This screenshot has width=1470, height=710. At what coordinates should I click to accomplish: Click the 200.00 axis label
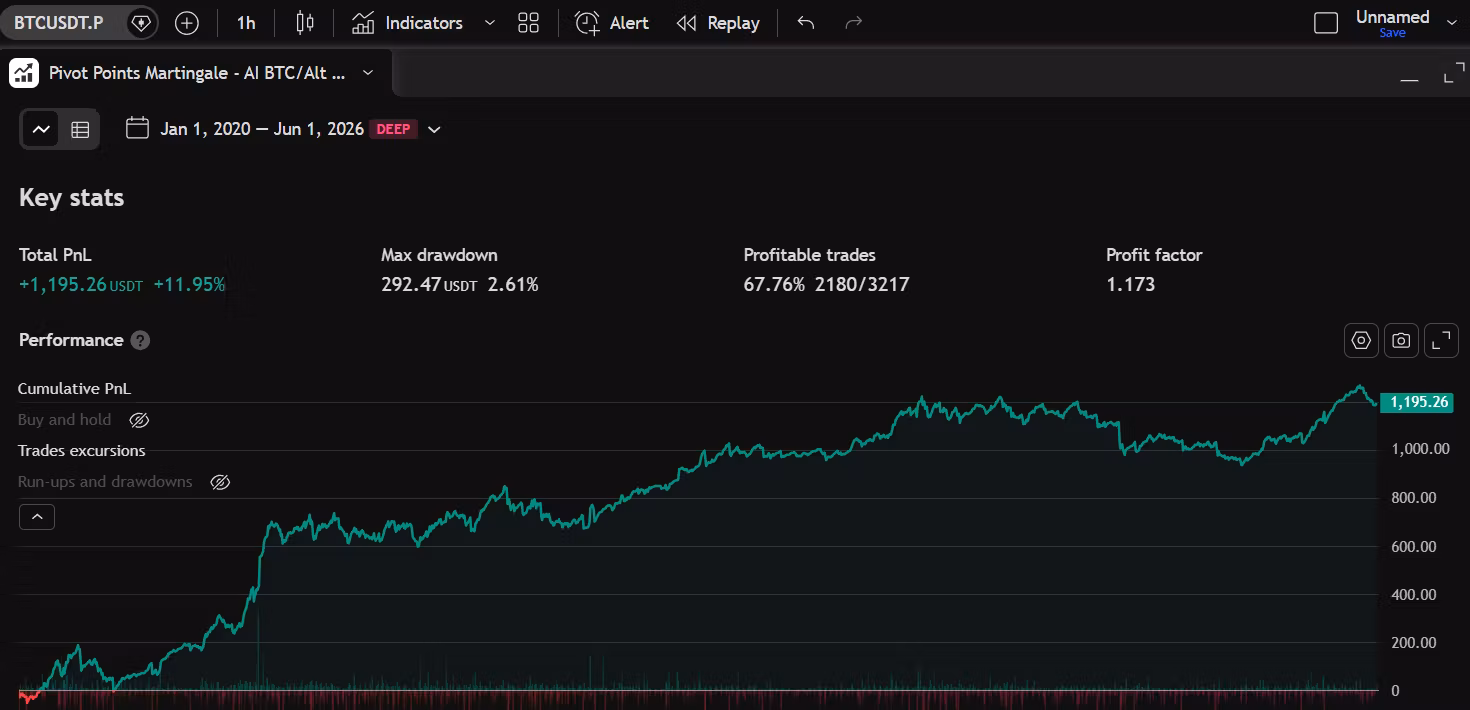pyautogui.click(x=1414, y=642)
